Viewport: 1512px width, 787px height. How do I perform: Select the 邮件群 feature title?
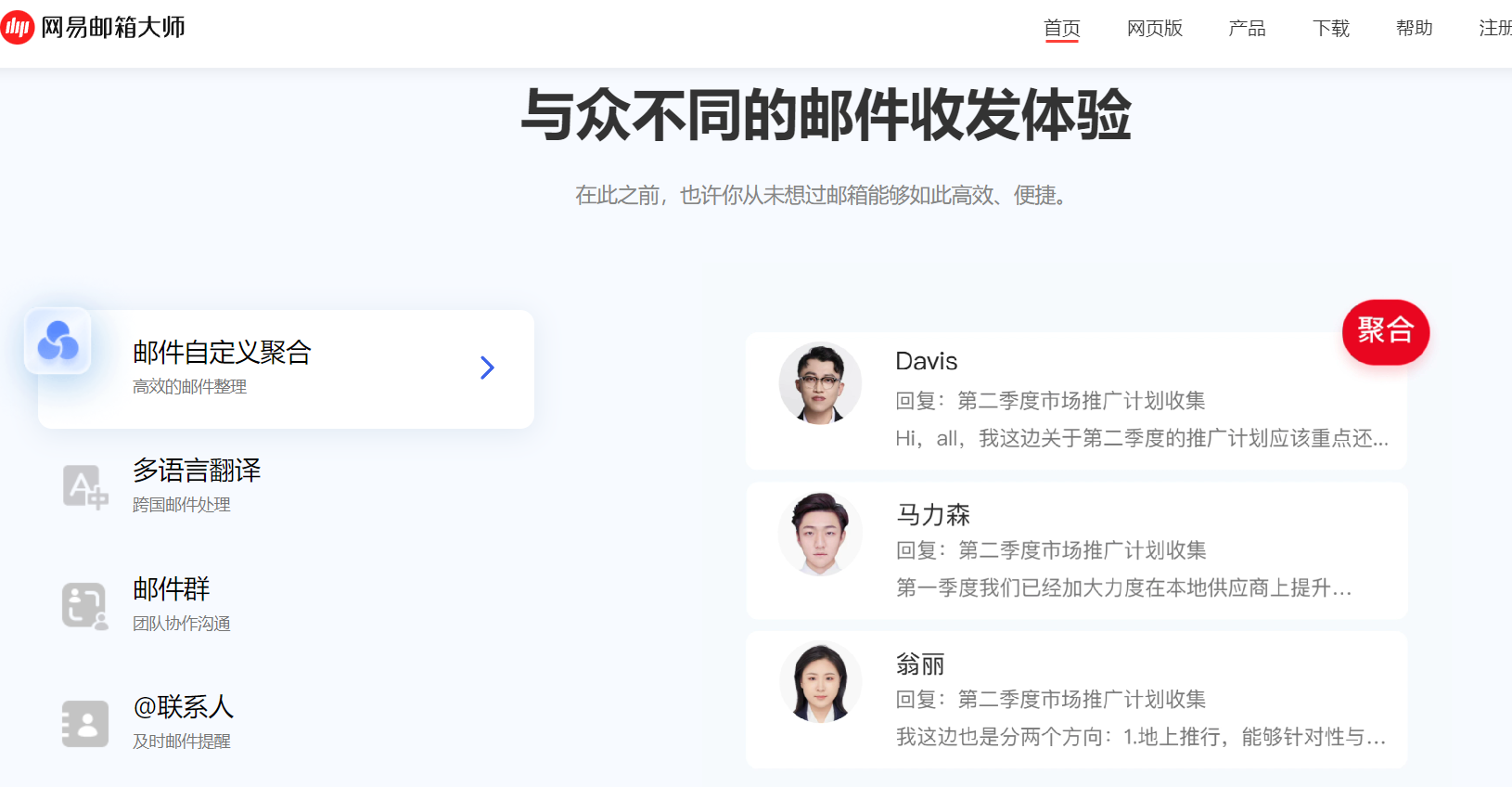[x=172, y=588]
